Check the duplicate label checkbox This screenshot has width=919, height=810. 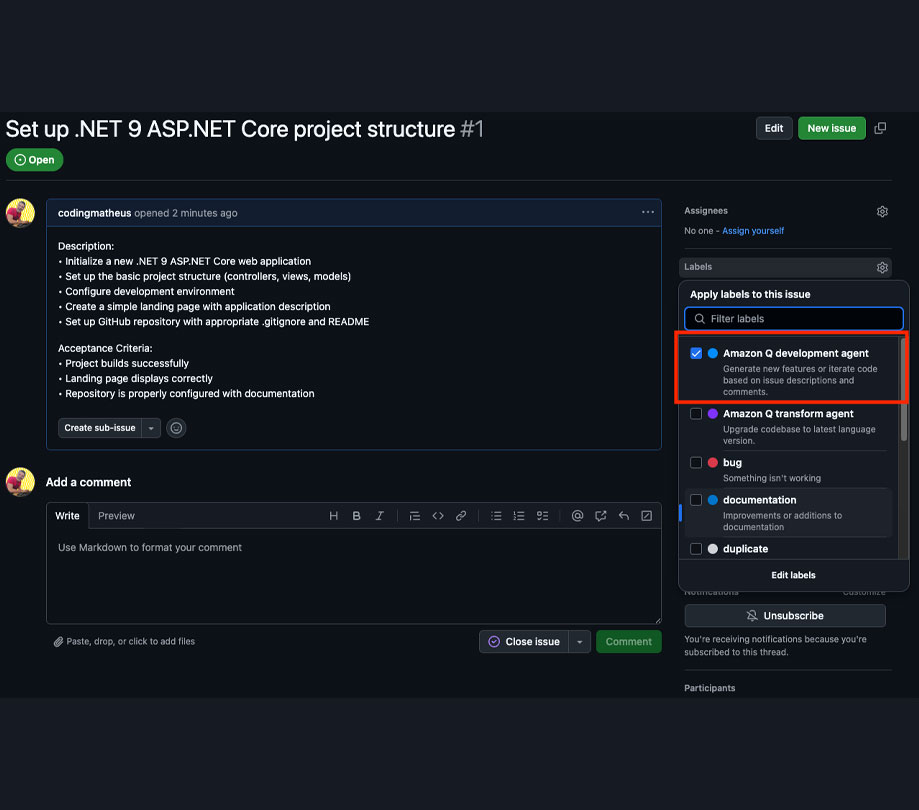(696, 549)
